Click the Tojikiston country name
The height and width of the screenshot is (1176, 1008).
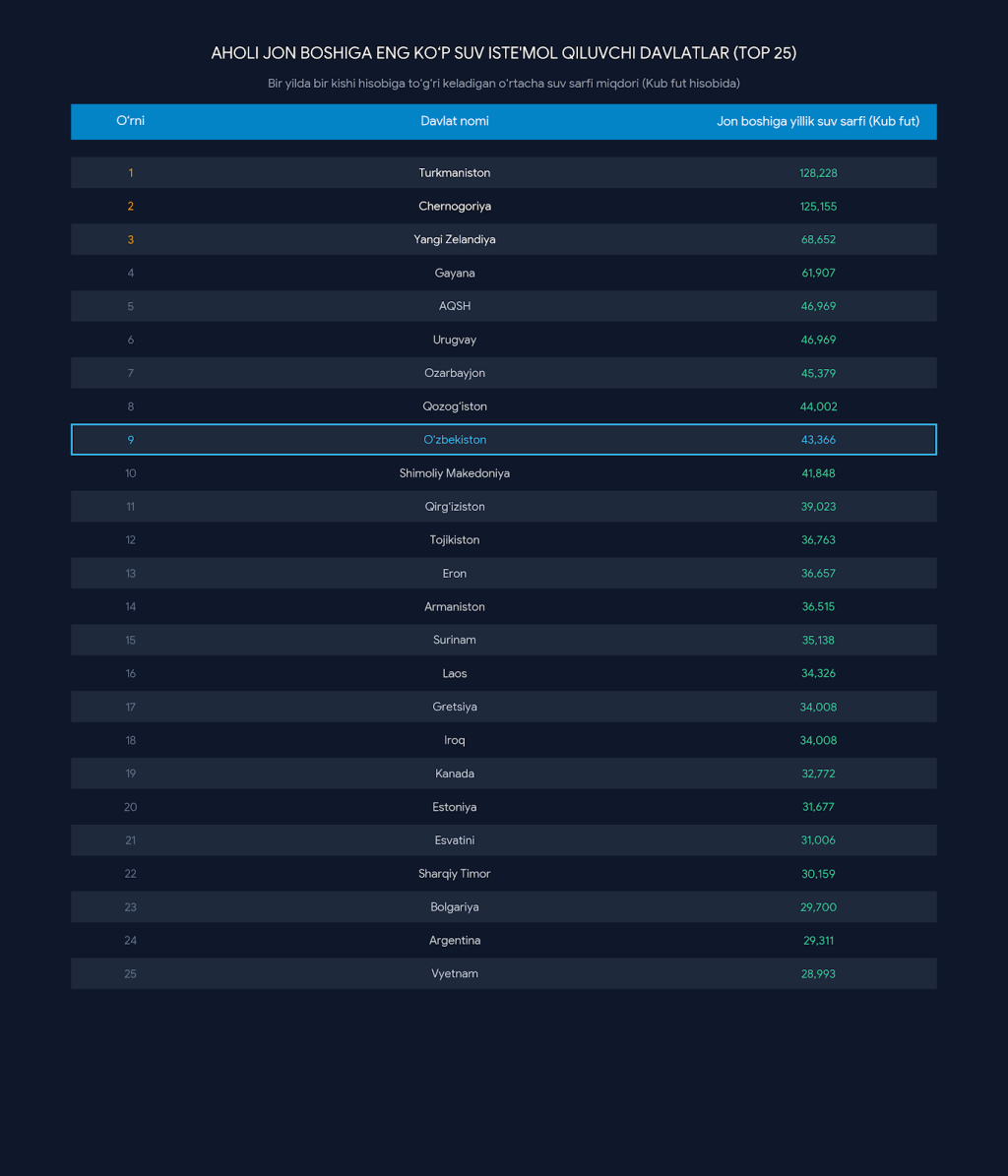tap(455, 540)
